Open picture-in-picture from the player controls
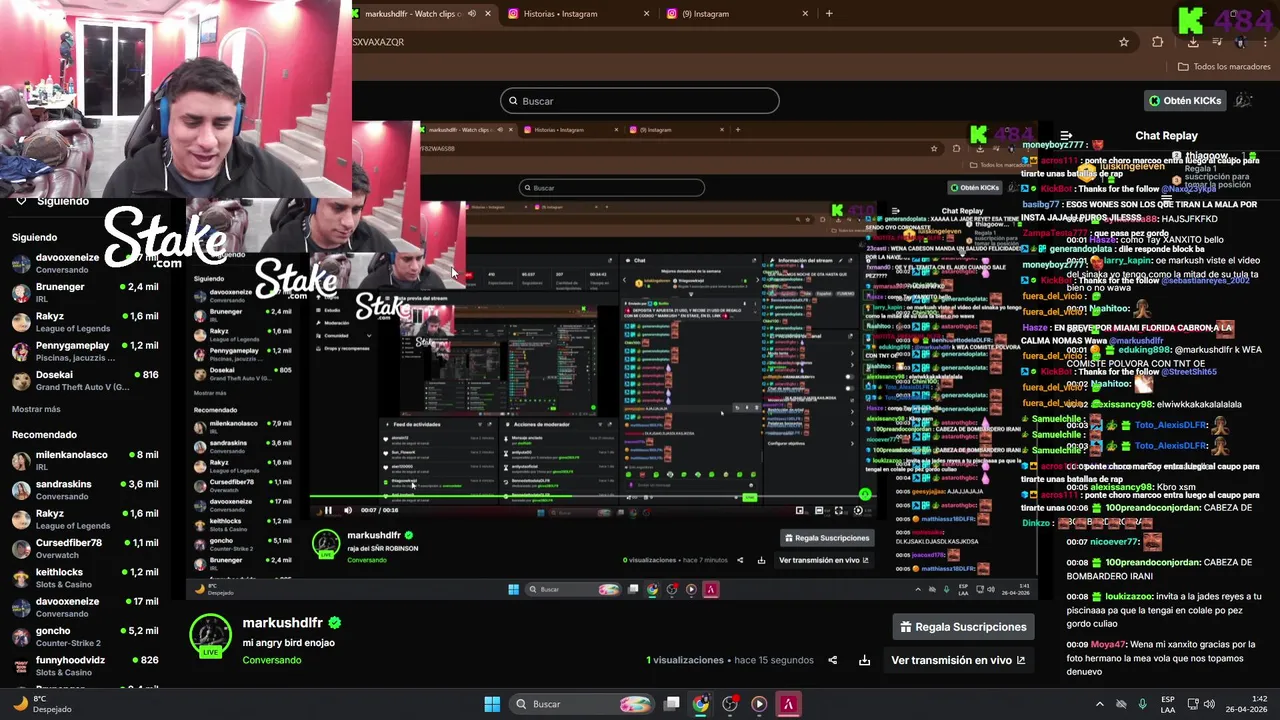 coord(799,510)
